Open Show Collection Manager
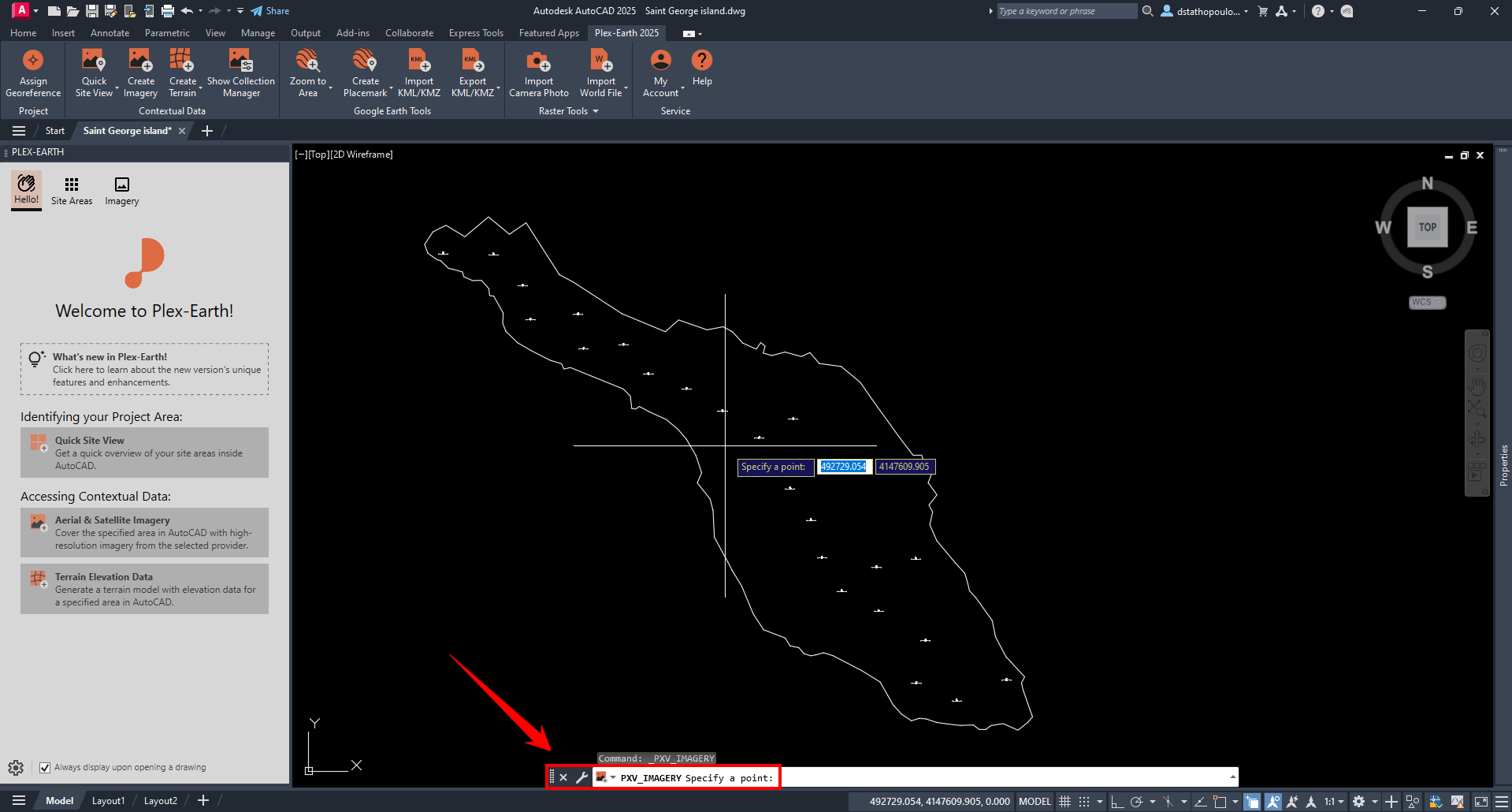Viewport: 1512px width, 812px height. tap(240, 61)
